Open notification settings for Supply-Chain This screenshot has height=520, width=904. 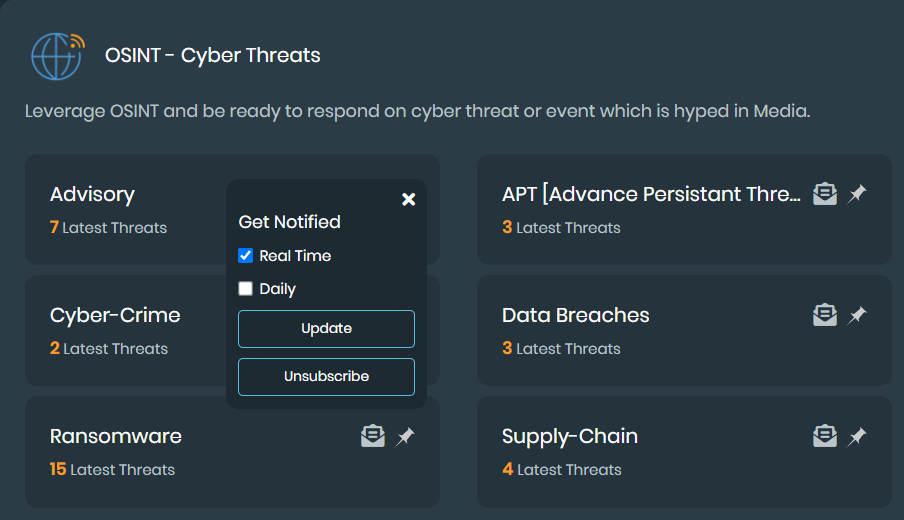tap(824, 436)
